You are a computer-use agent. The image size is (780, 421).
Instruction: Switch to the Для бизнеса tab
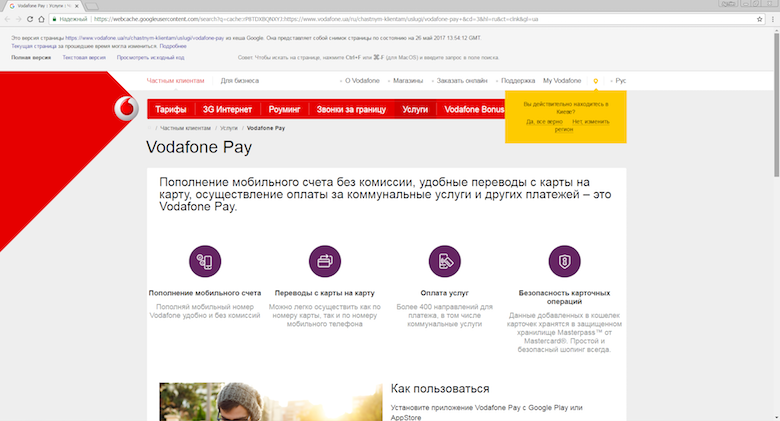(240, 80)
